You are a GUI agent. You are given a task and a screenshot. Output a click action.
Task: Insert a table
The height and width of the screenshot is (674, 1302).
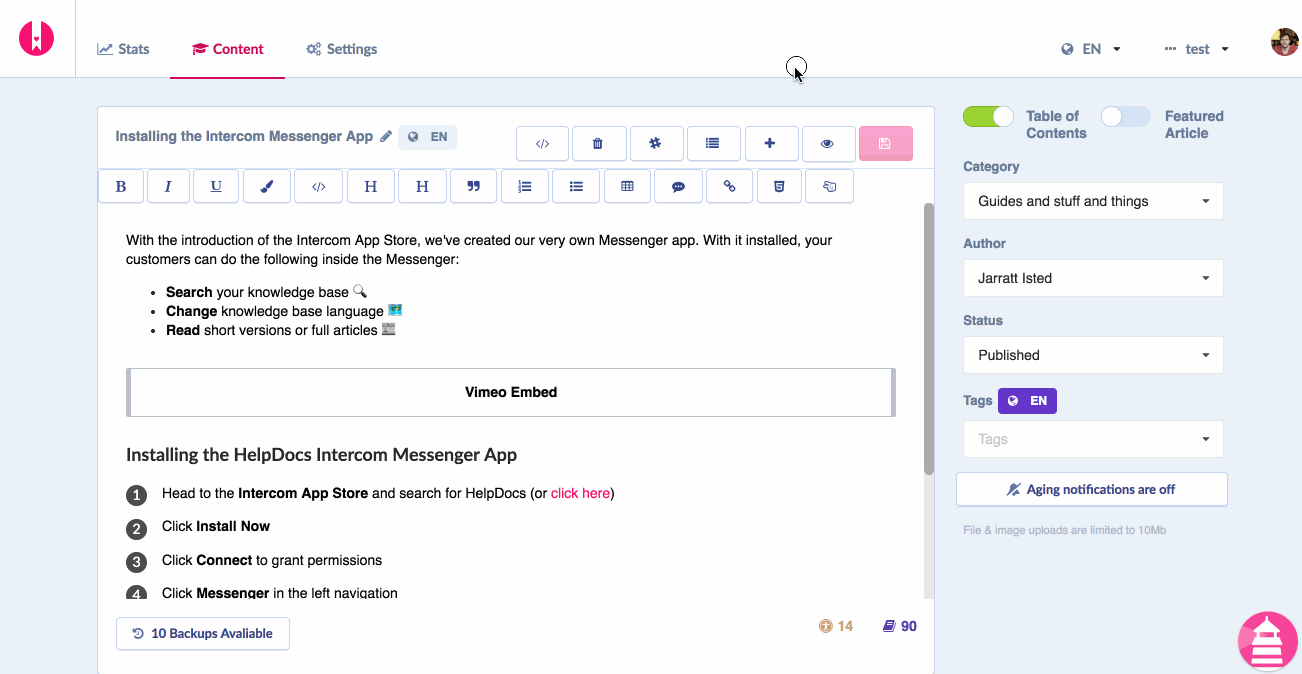627,186
